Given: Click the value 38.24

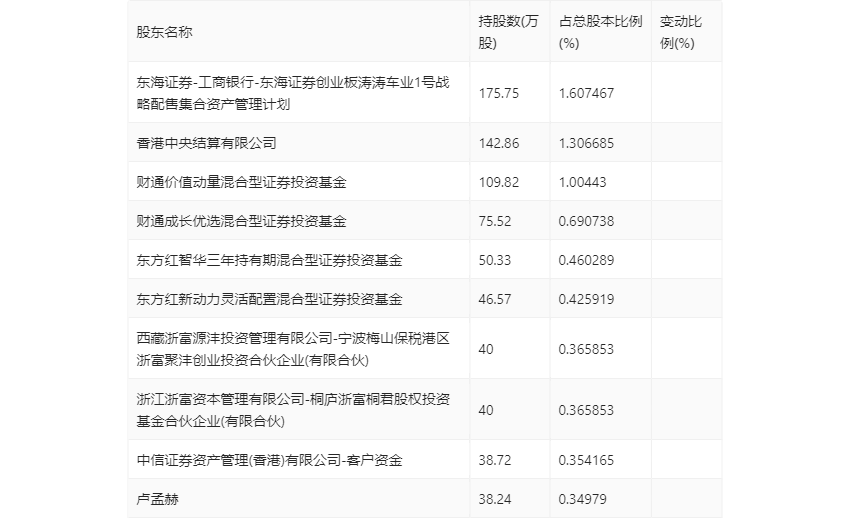Looking at the screenshot, I should coord(494,499).
